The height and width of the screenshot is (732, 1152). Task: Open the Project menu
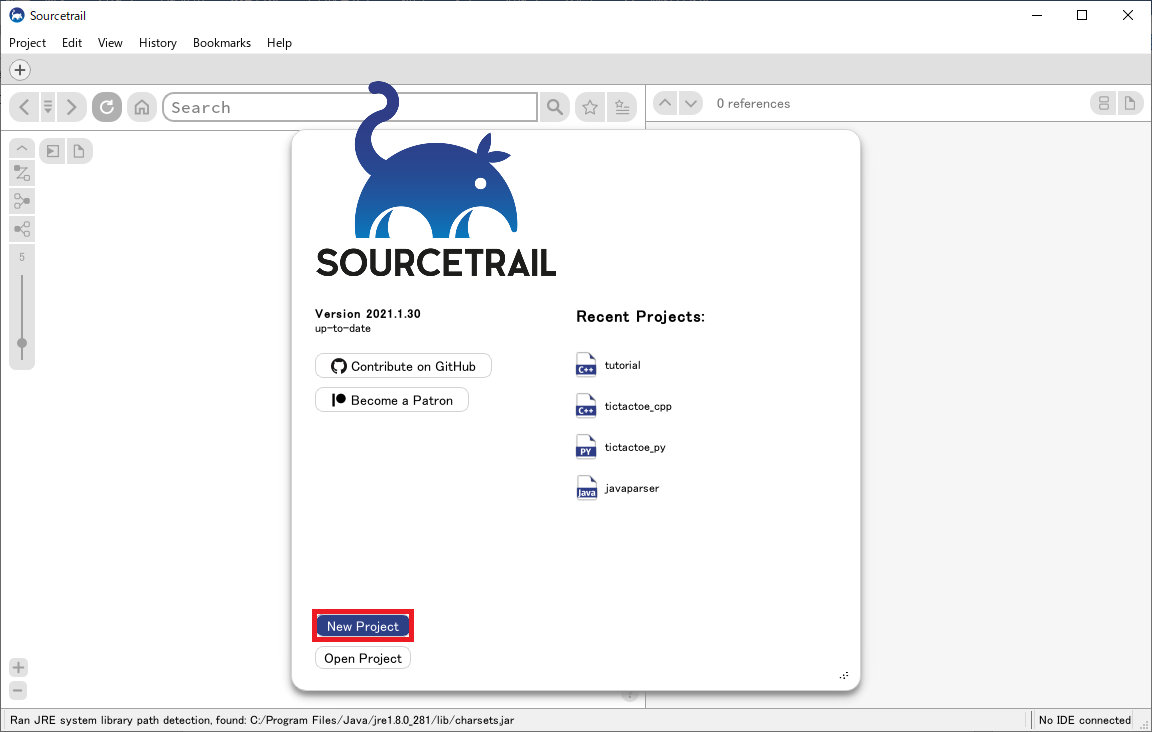(27, 42)
